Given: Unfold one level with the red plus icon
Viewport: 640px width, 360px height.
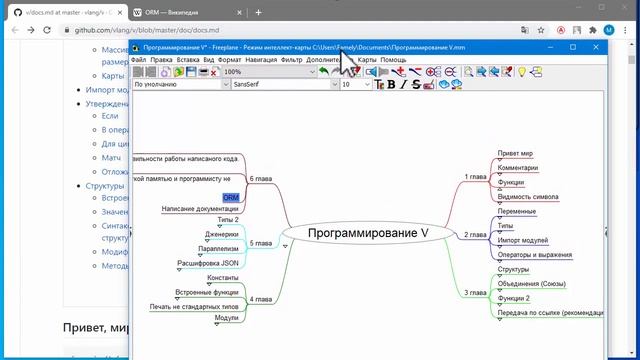Looking at the screenshot, I should [x=398, y=72].
